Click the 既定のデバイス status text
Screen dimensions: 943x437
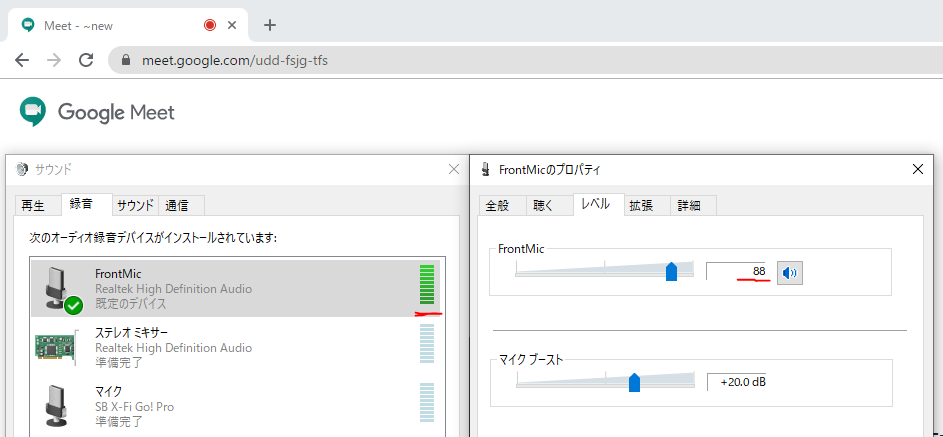pos(131,304)
